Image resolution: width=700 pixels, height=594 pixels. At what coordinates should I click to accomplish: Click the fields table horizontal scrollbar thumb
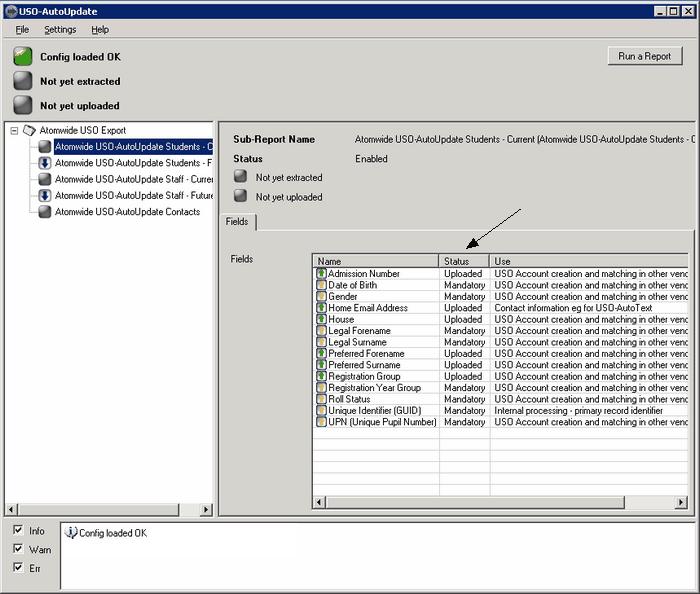pos(475,502)
